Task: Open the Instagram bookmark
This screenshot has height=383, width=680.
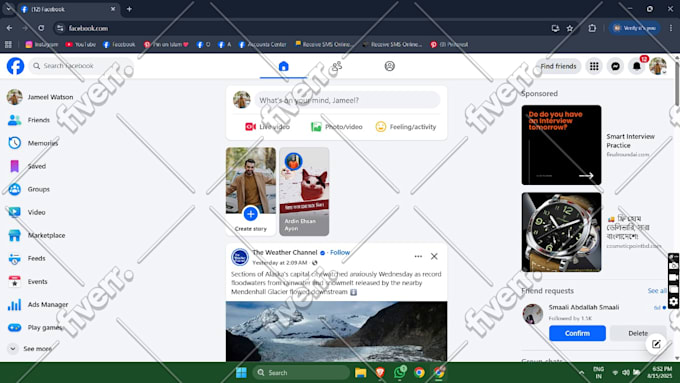Action: 42,44
